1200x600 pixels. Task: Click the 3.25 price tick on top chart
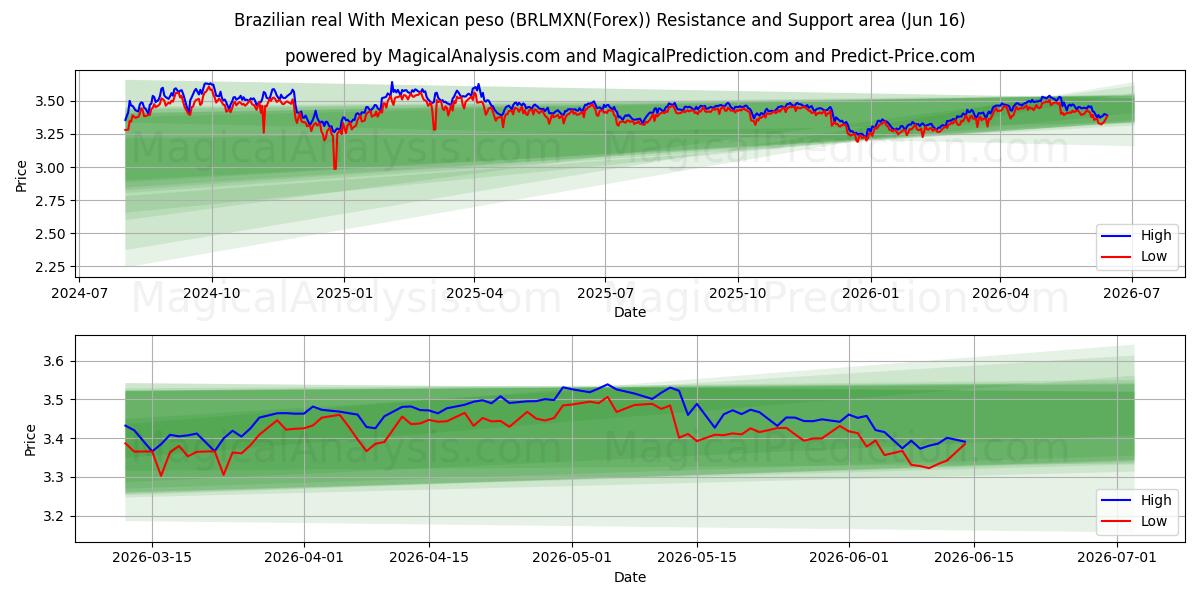52,134
